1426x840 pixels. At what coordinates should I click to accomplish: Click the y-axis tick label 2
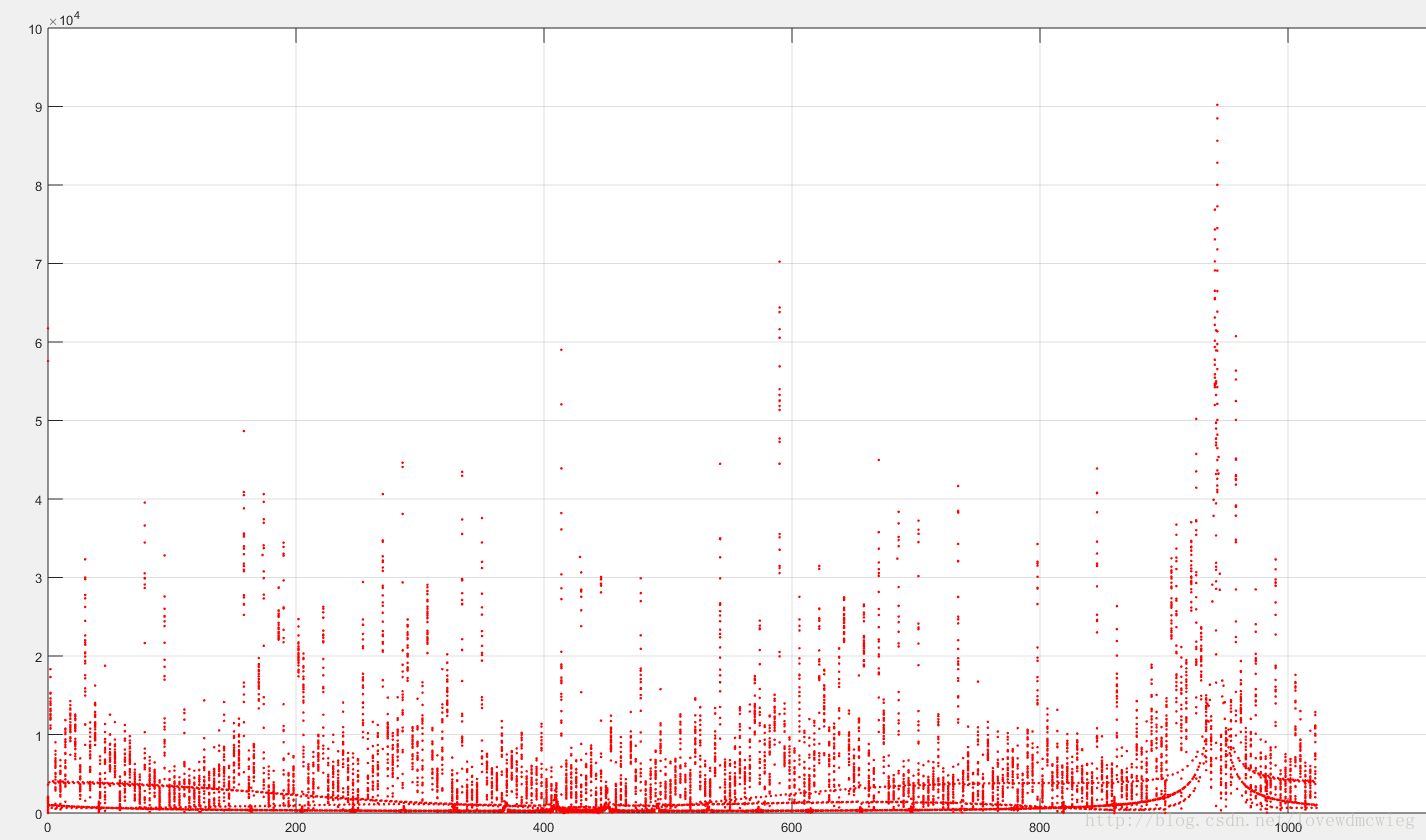[x=38, y=657]
